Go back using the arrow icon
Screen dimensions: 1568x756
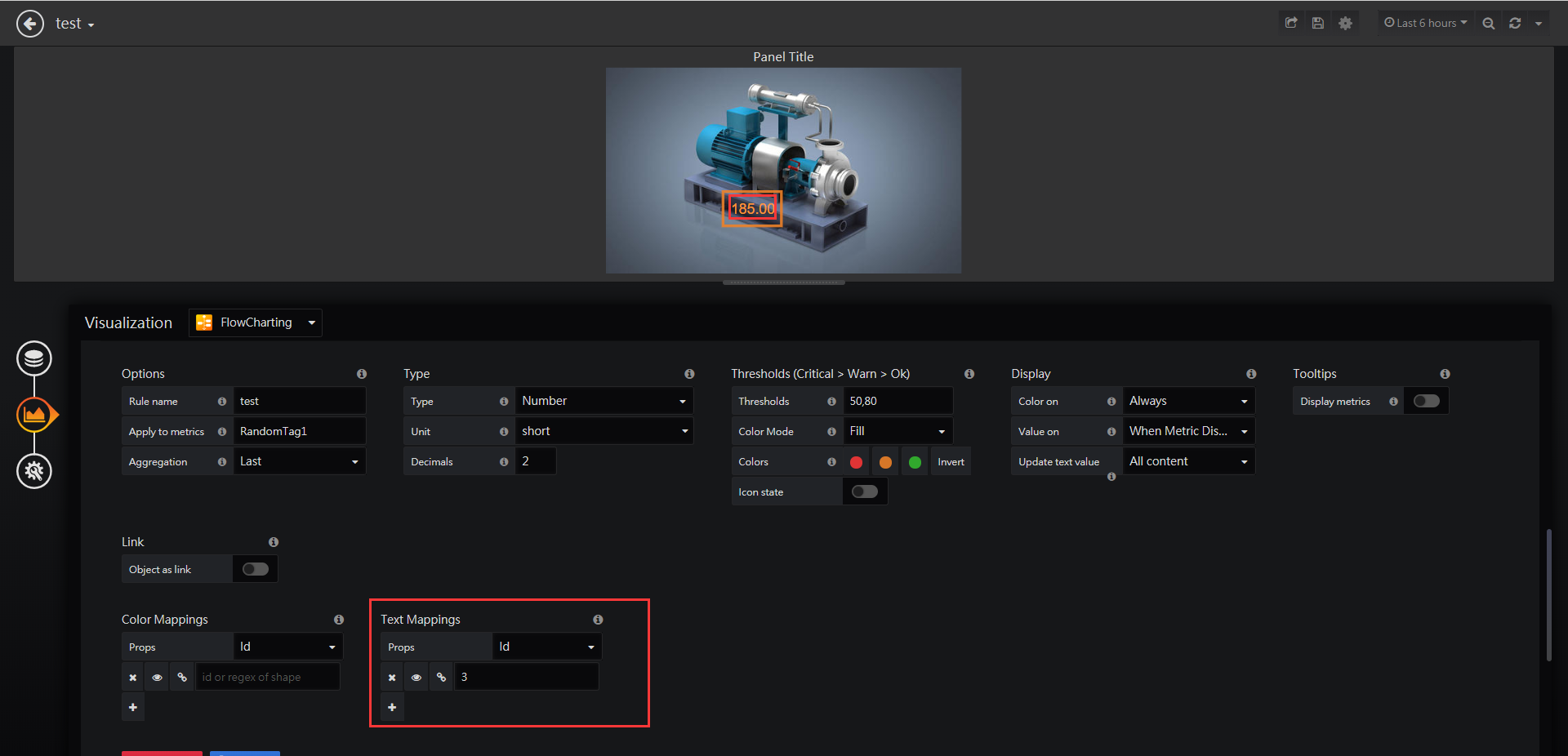coord(30,24)
